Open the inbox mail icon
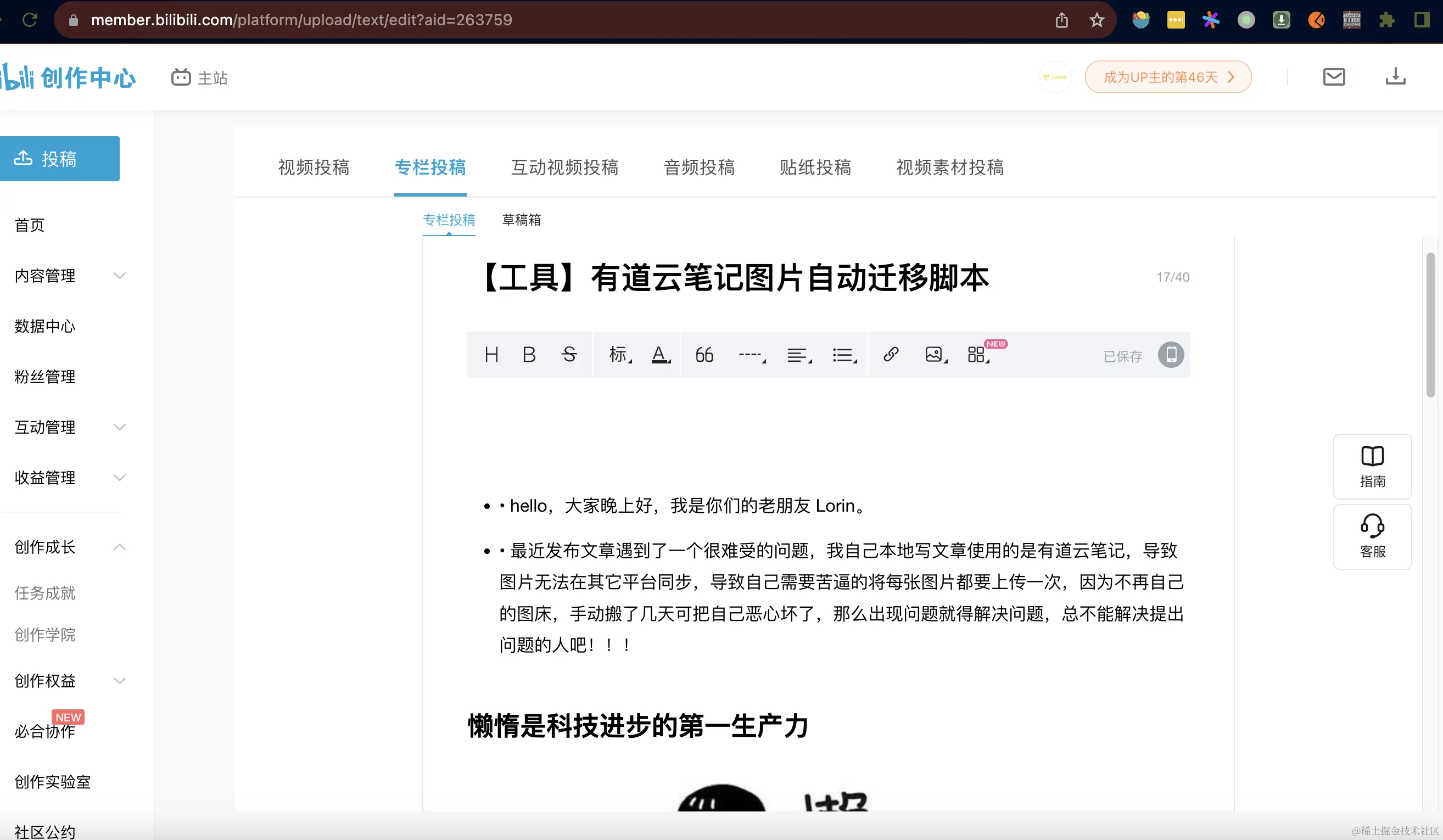The image size is (1443, 840). 1334,77
